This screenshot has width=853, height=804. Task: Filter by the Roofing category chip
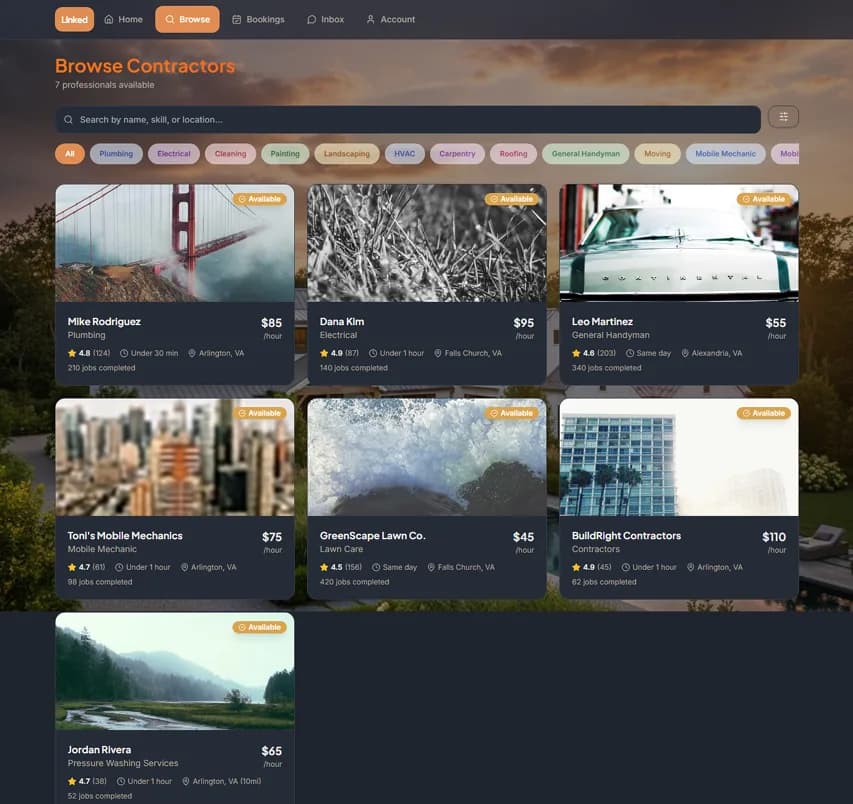pyautogui.click(x=514, y=154)
